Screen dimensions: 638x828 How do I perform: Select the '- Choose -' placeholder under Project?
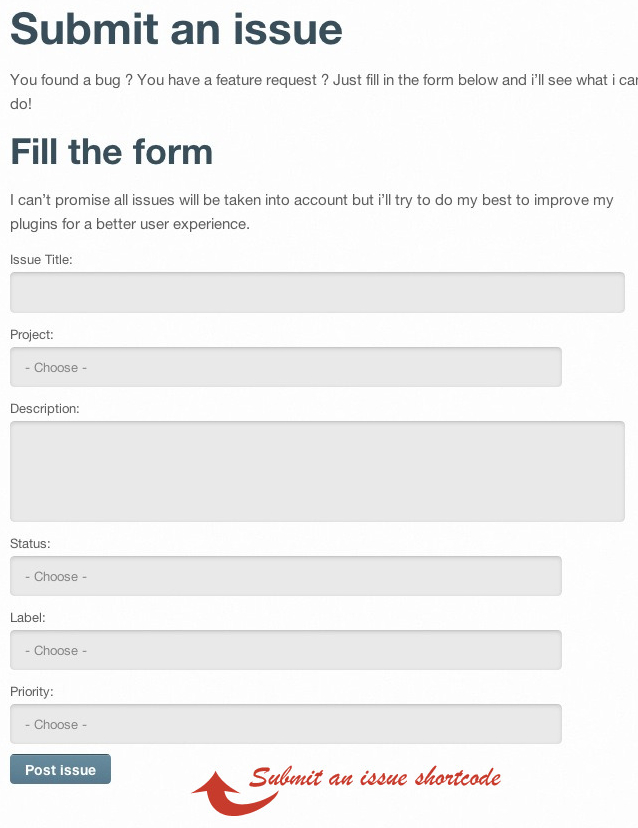point(53,367)
